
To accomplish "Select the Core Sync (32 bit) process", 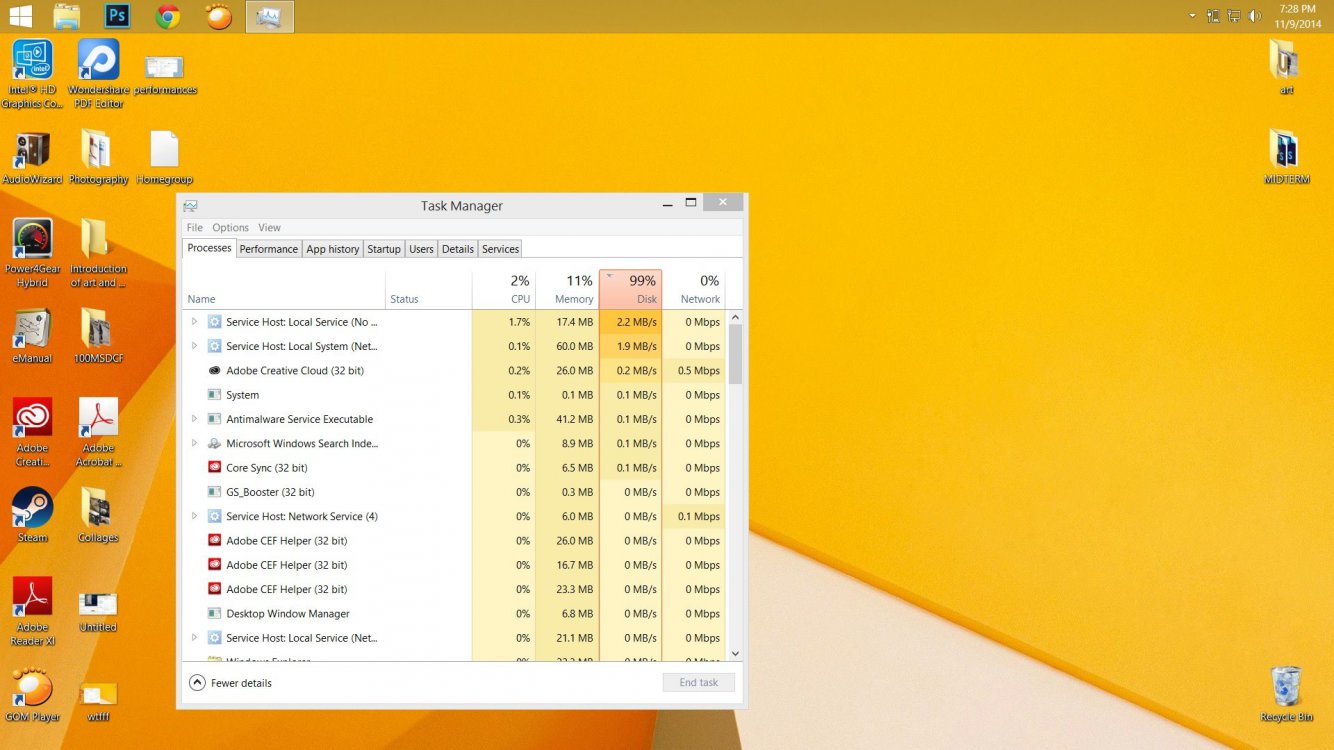I will tap(455, 468).
